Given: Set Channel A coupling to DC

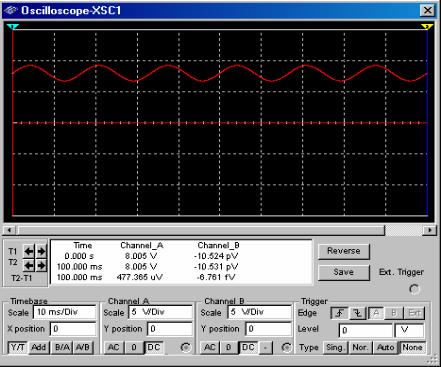Looking at the screenshot, I should [x=154, y=347].
